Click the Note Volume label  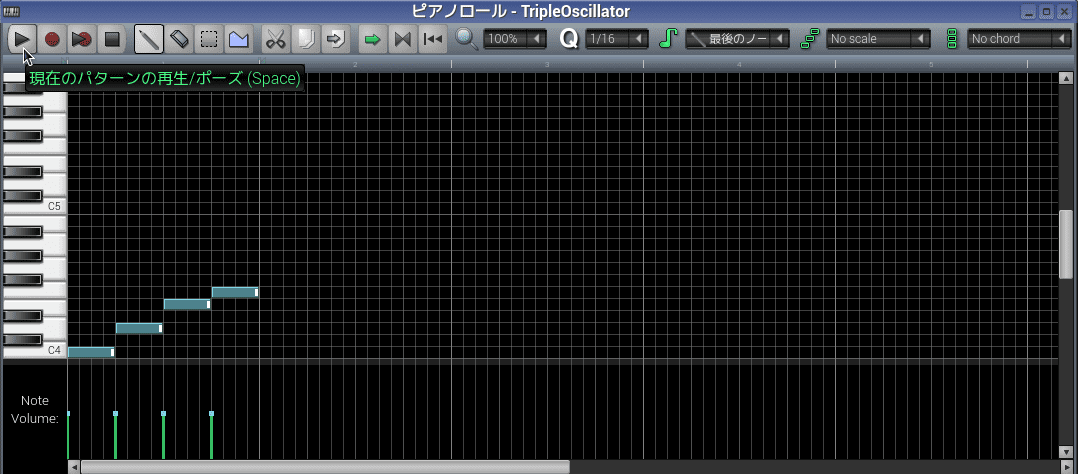click(x=34, y=409)
